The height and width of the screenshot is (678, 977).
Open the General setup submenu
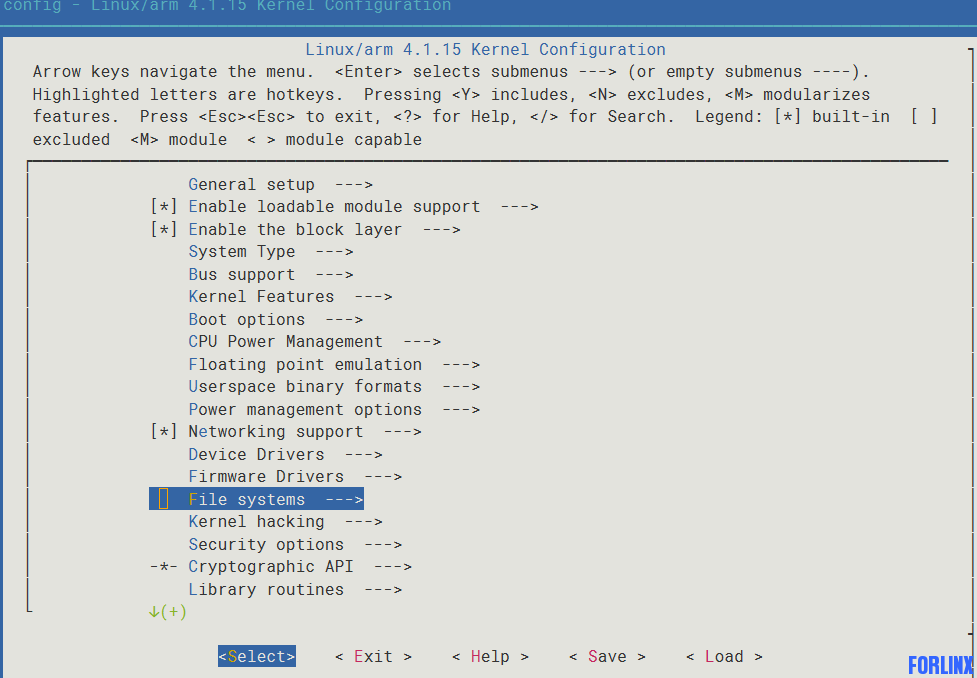[280, 184]
